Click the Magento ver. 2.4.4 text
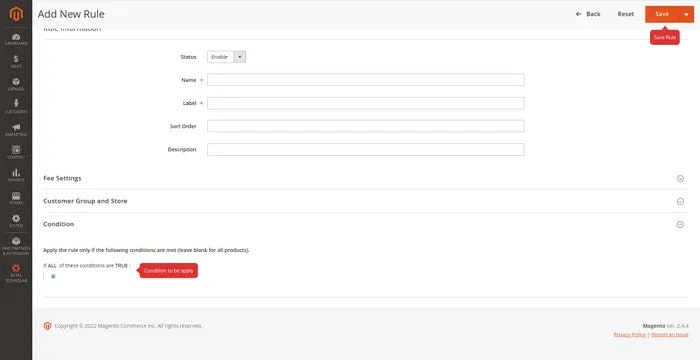700x360 pixels. click(x=665, y=326)
